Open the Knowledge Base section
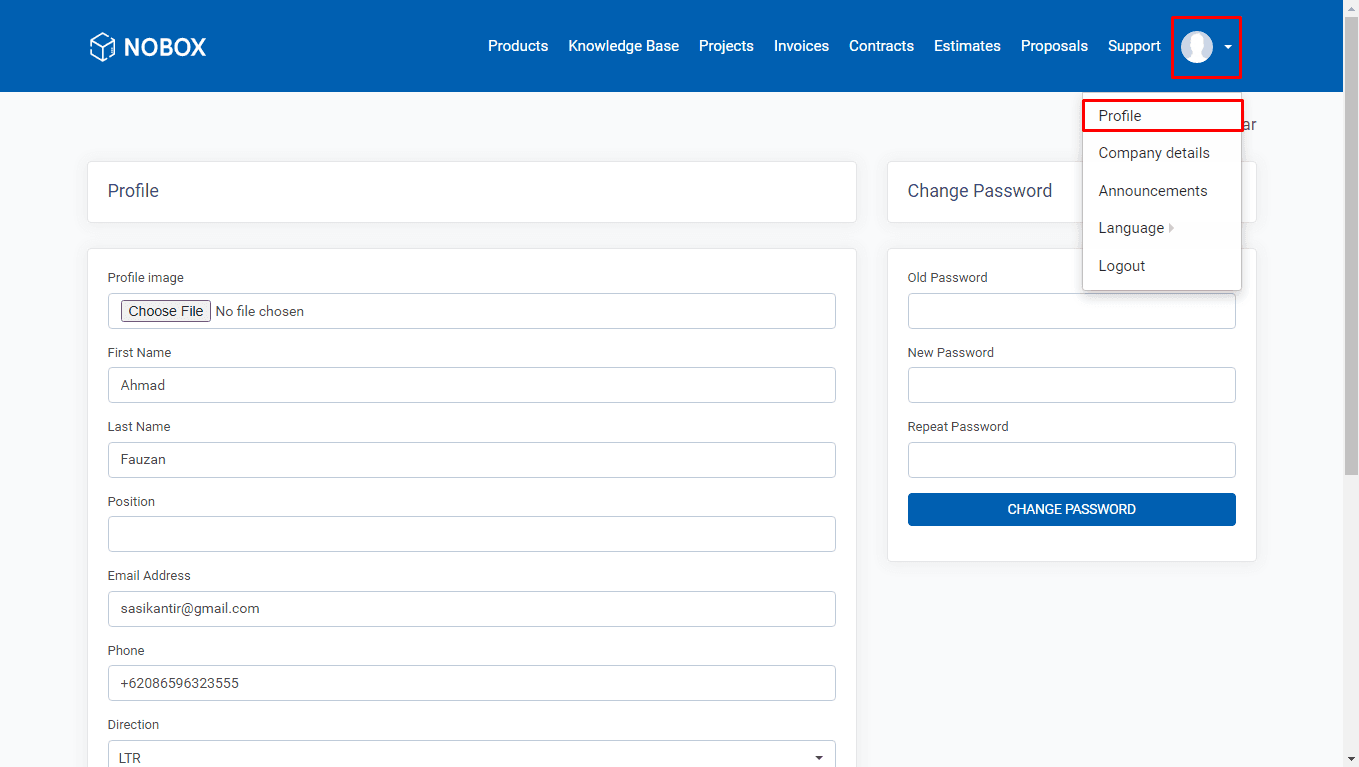 coord(623,45)
